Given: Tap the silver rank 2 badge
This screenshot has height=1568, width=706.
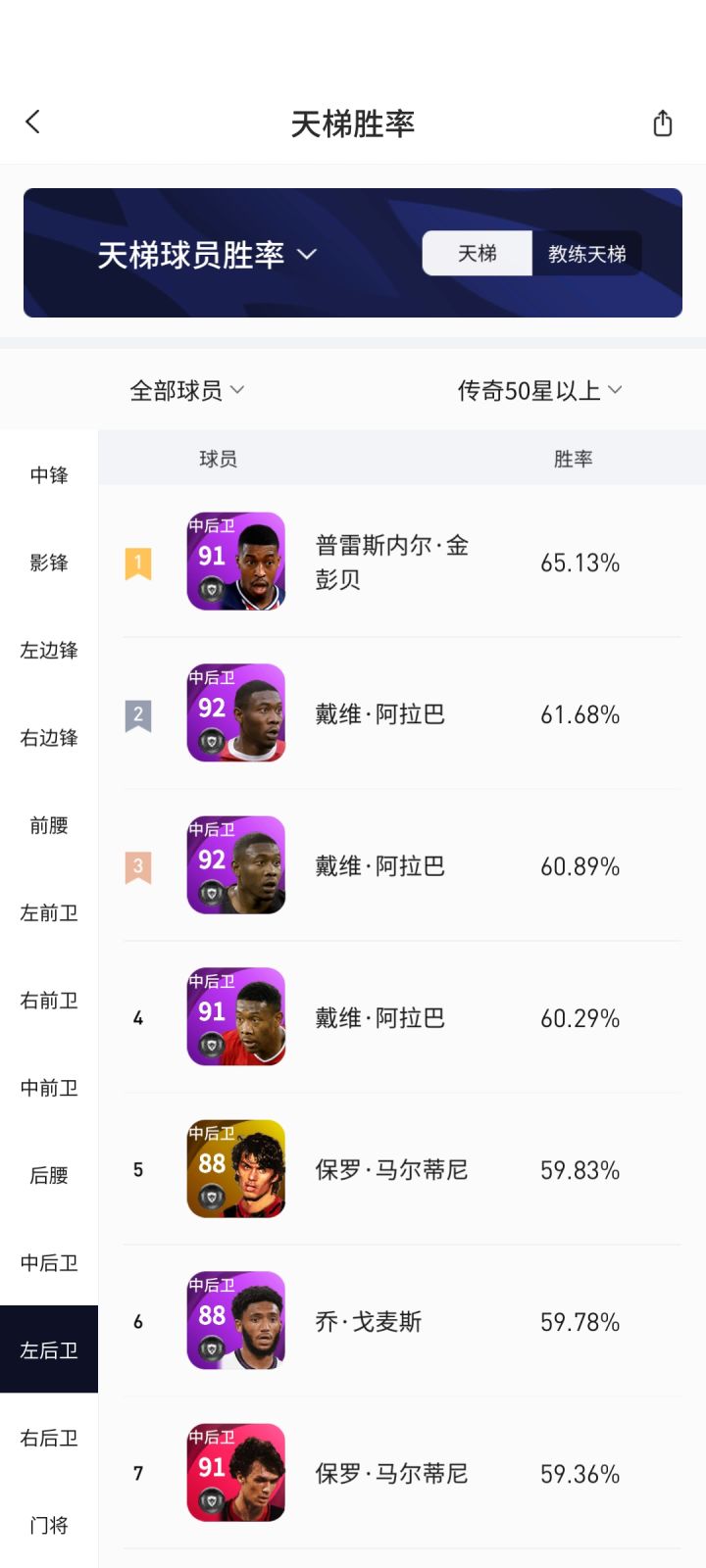Looking at the screenshot, I should 138,715.
